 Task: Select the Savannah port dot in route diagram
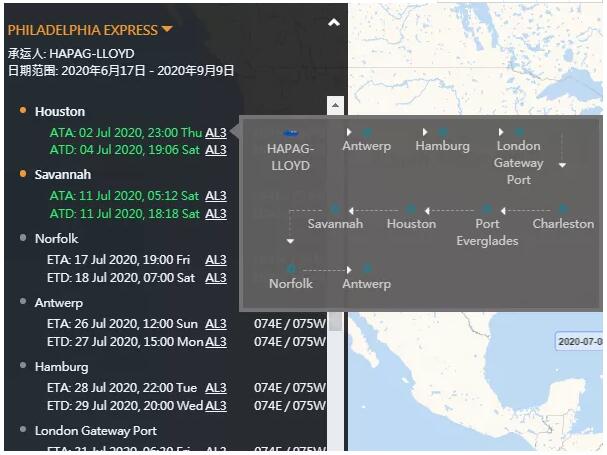(335, 209)
